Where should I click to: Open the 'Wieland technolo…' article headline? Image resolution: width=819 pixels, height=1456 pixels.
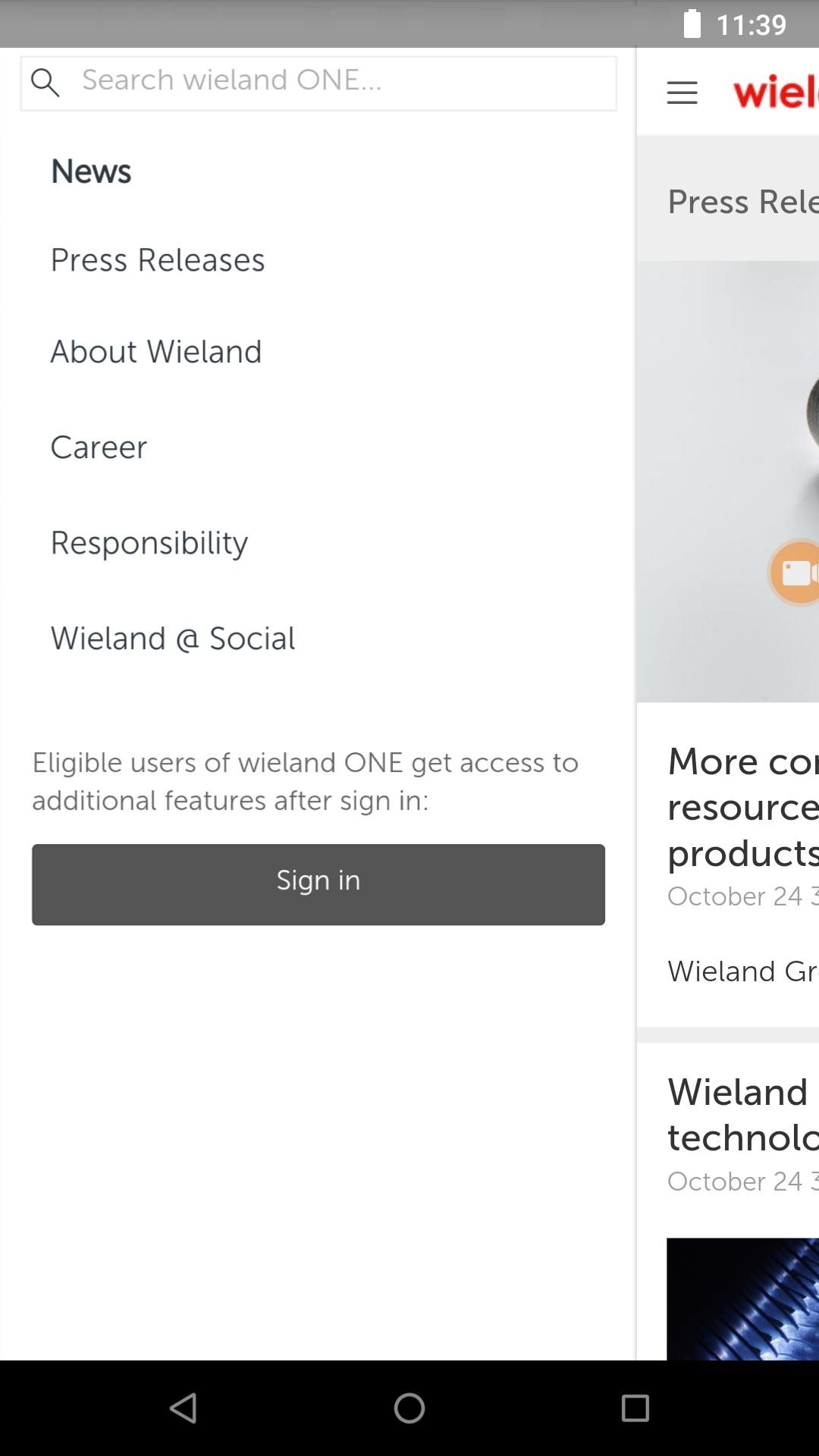(x=743, y=1115)
